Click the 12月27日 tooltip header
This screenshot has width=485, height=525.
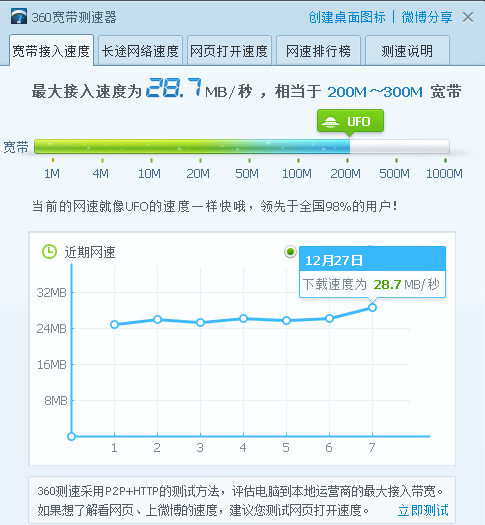[372, 259]
